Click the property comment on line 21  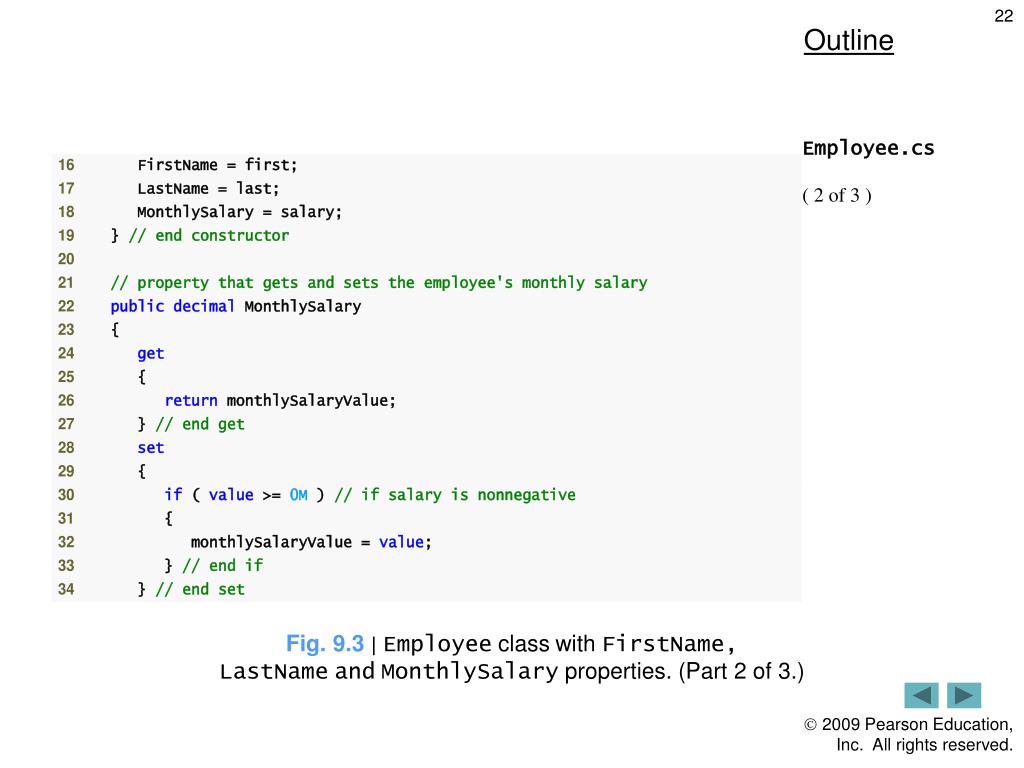(379, 283)
